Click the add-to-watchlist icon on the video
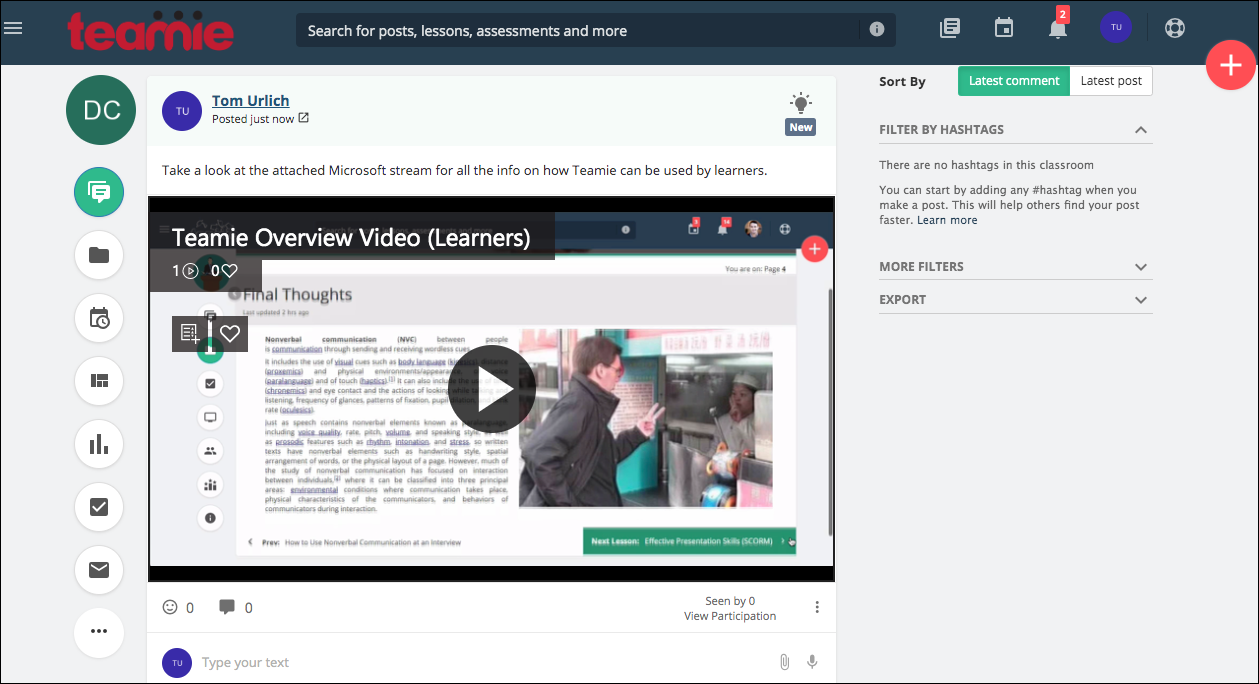Image resolution: width=1259 pixels, height=684 pixels. pos(190,333)
